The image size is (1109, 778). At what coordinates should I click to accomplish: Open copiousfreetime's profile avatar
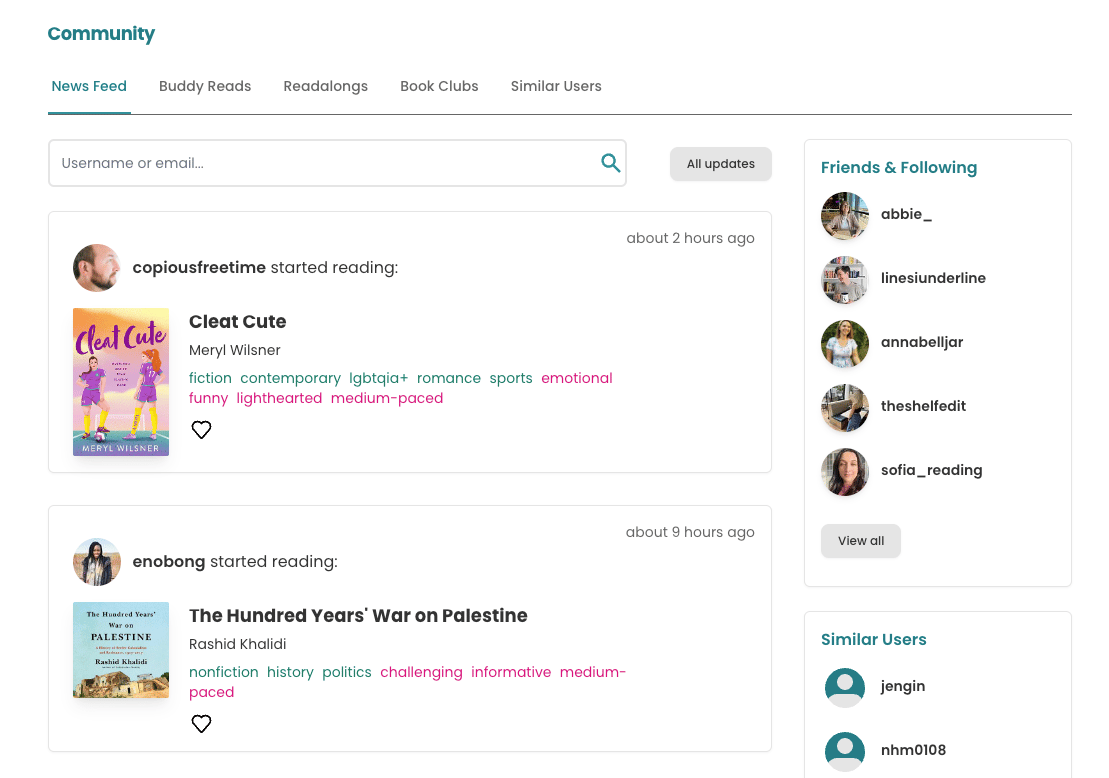coord(97,268)
